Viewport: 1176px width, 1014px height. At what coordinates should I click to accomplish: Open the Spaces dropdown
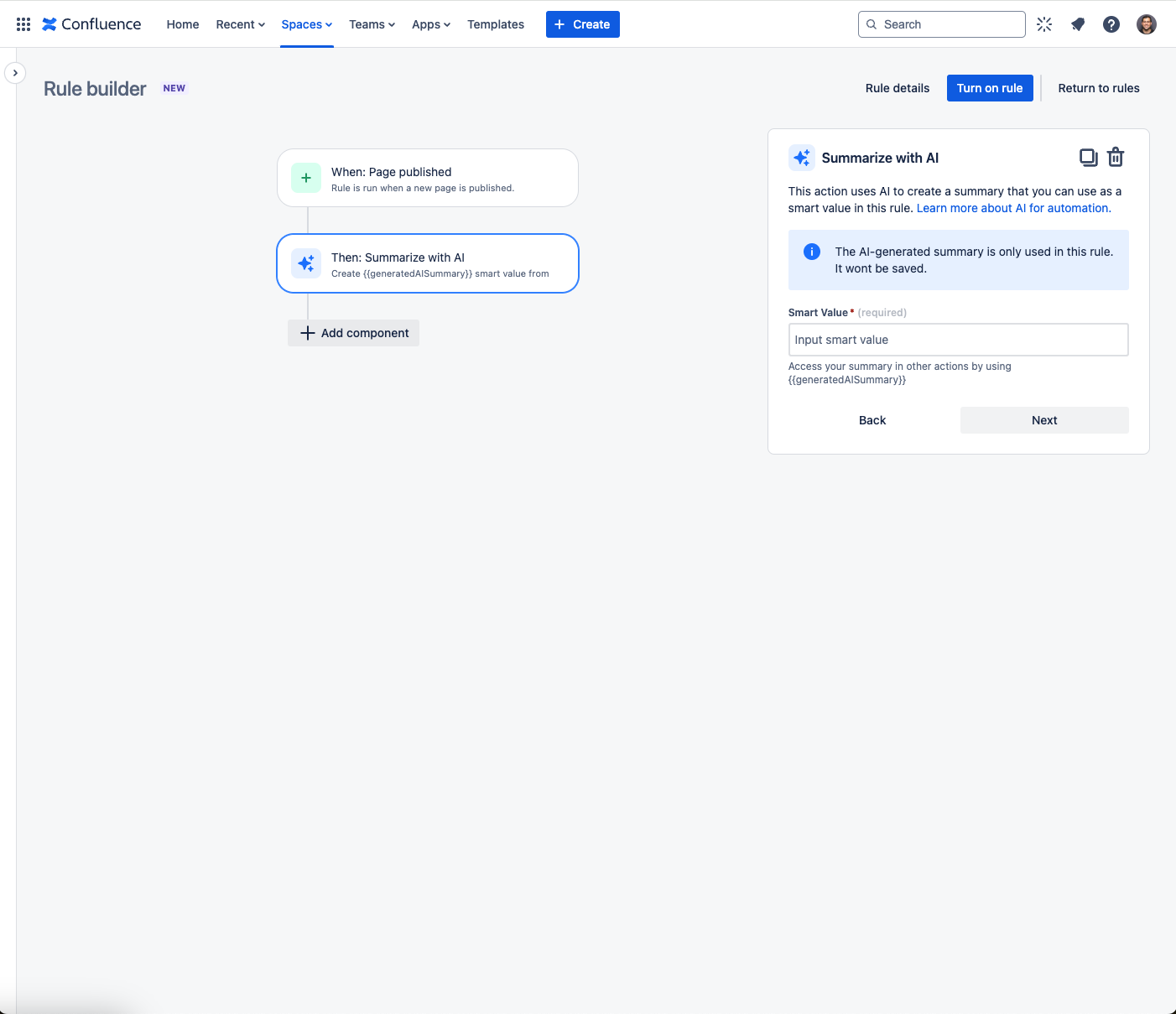tap(306, 24)
